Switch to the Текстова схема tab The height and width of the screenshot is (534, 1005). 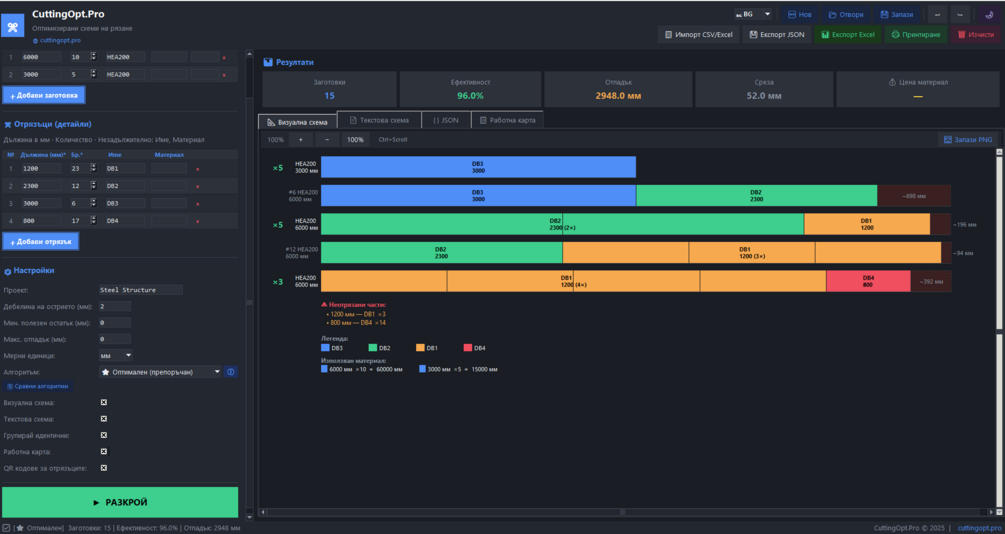pyautogui.click(x=379, y=120)
